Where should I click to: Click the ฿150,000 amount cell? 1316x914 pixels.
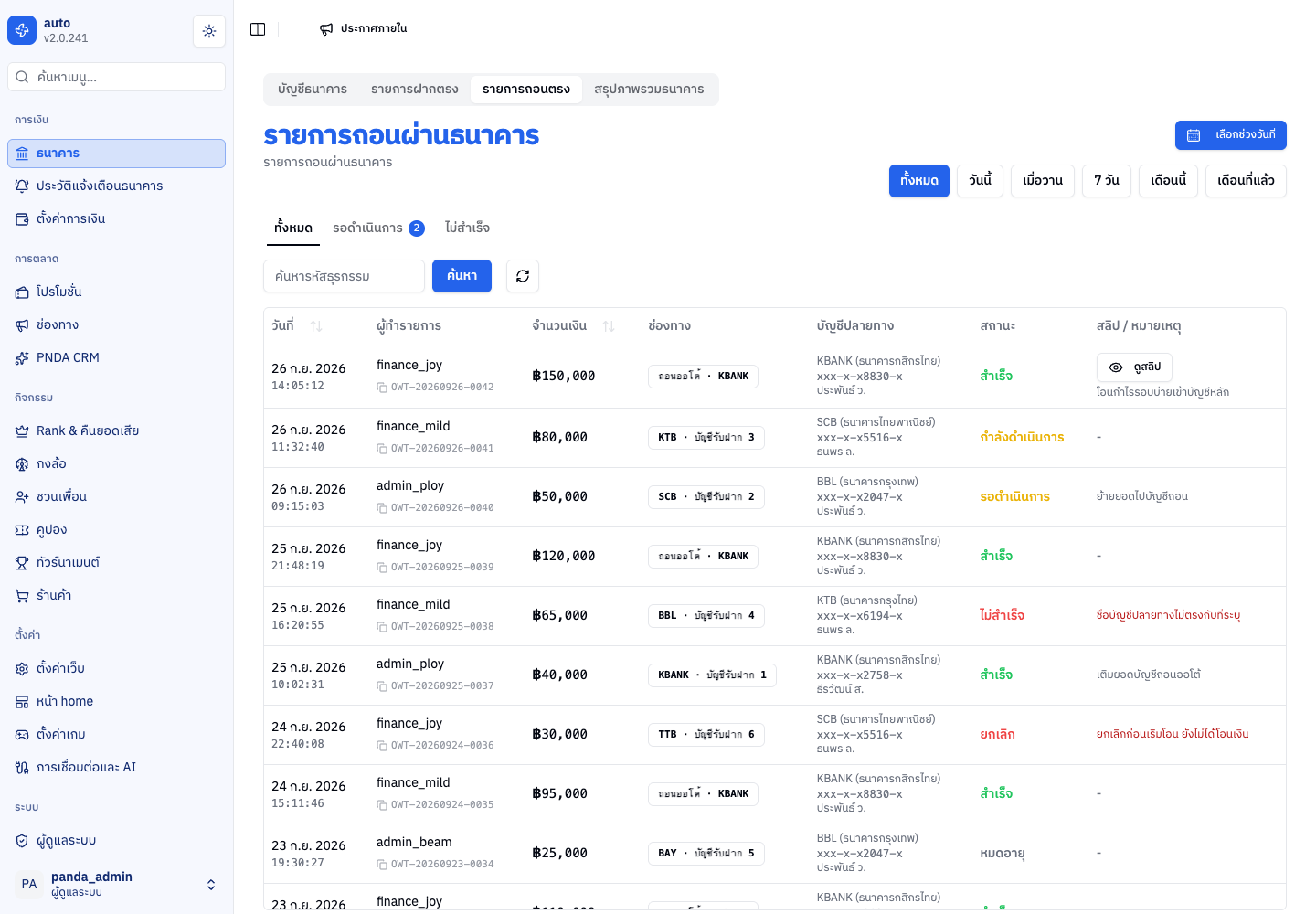(x=564, y=377)
